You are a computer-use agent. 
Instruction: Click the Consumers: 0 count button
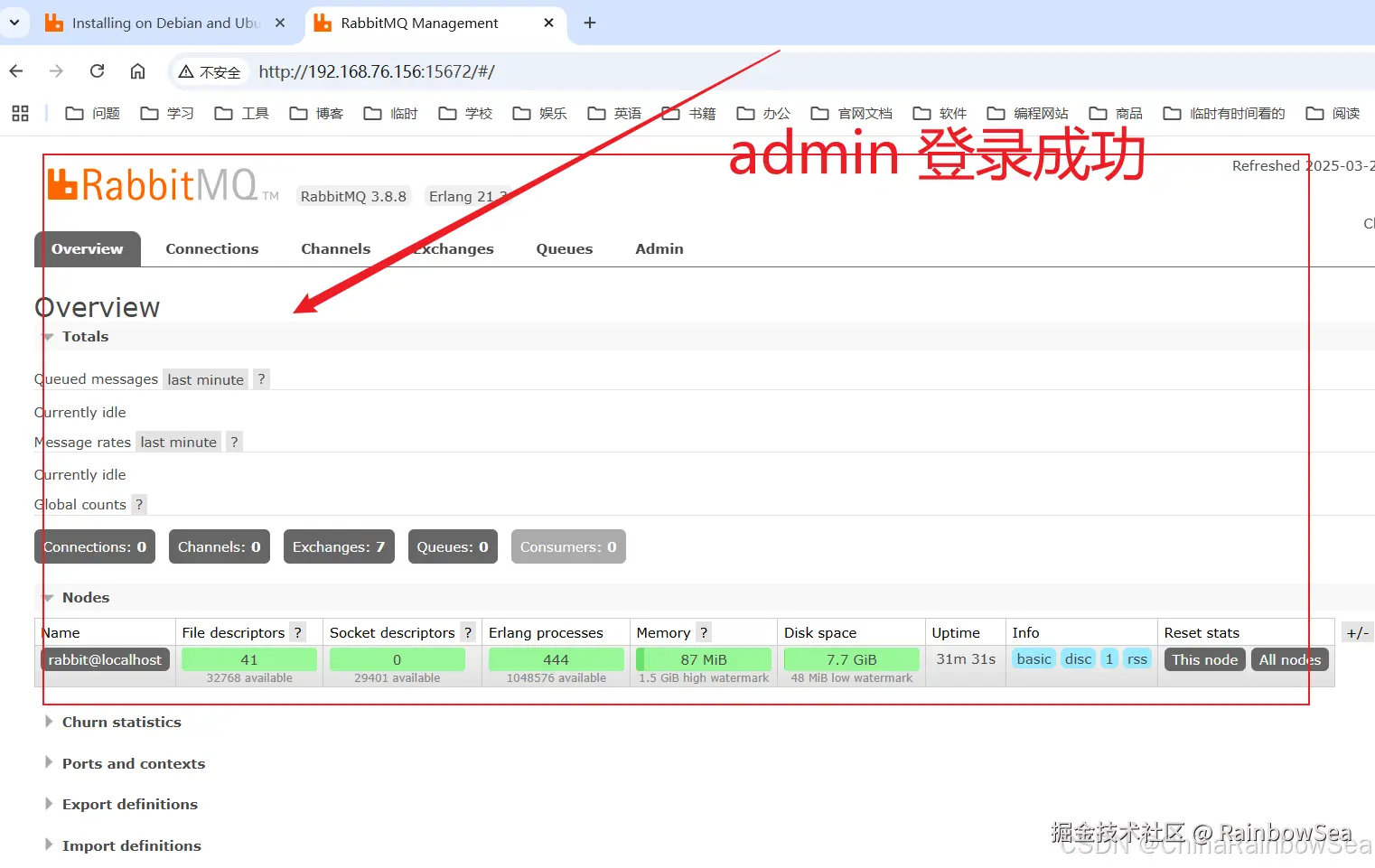click(568, 546)
